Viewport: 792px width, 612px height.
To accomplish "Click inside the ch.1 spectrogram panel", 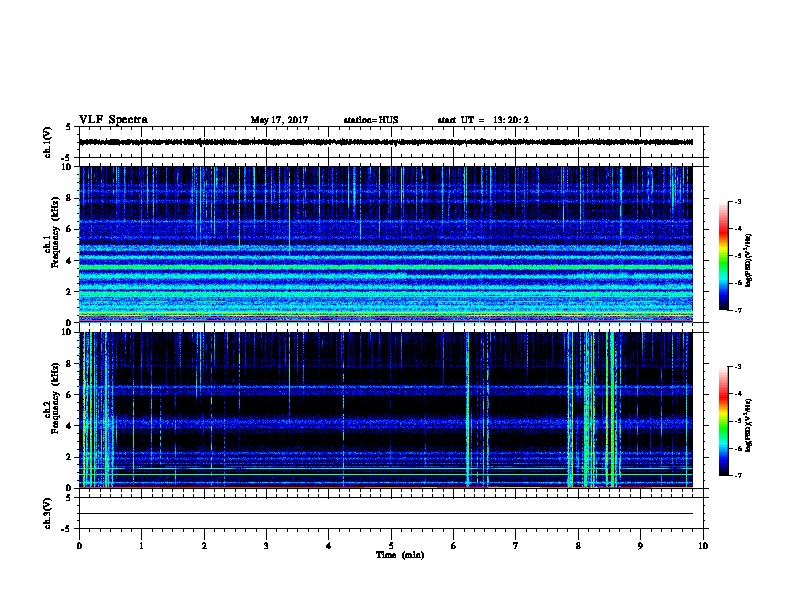I will click(386, 244).
